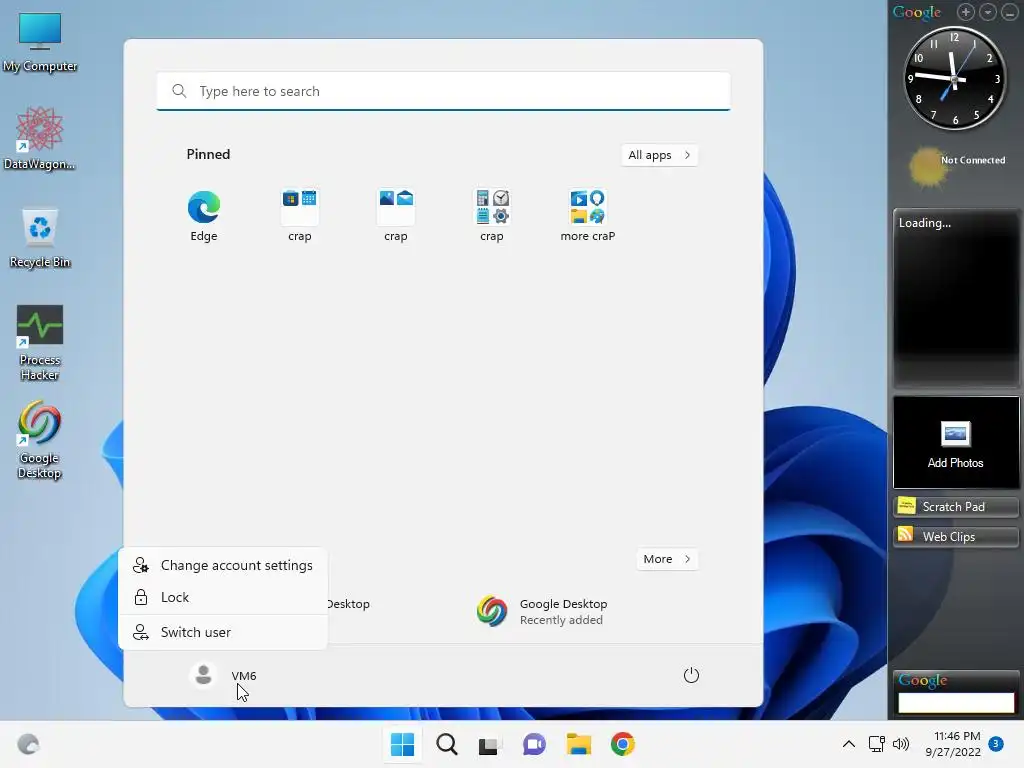The height and width of the screenshot is (768, 1024).
Task: Click the widgets icon at taskbar left
Action: (x=28, y=744)
